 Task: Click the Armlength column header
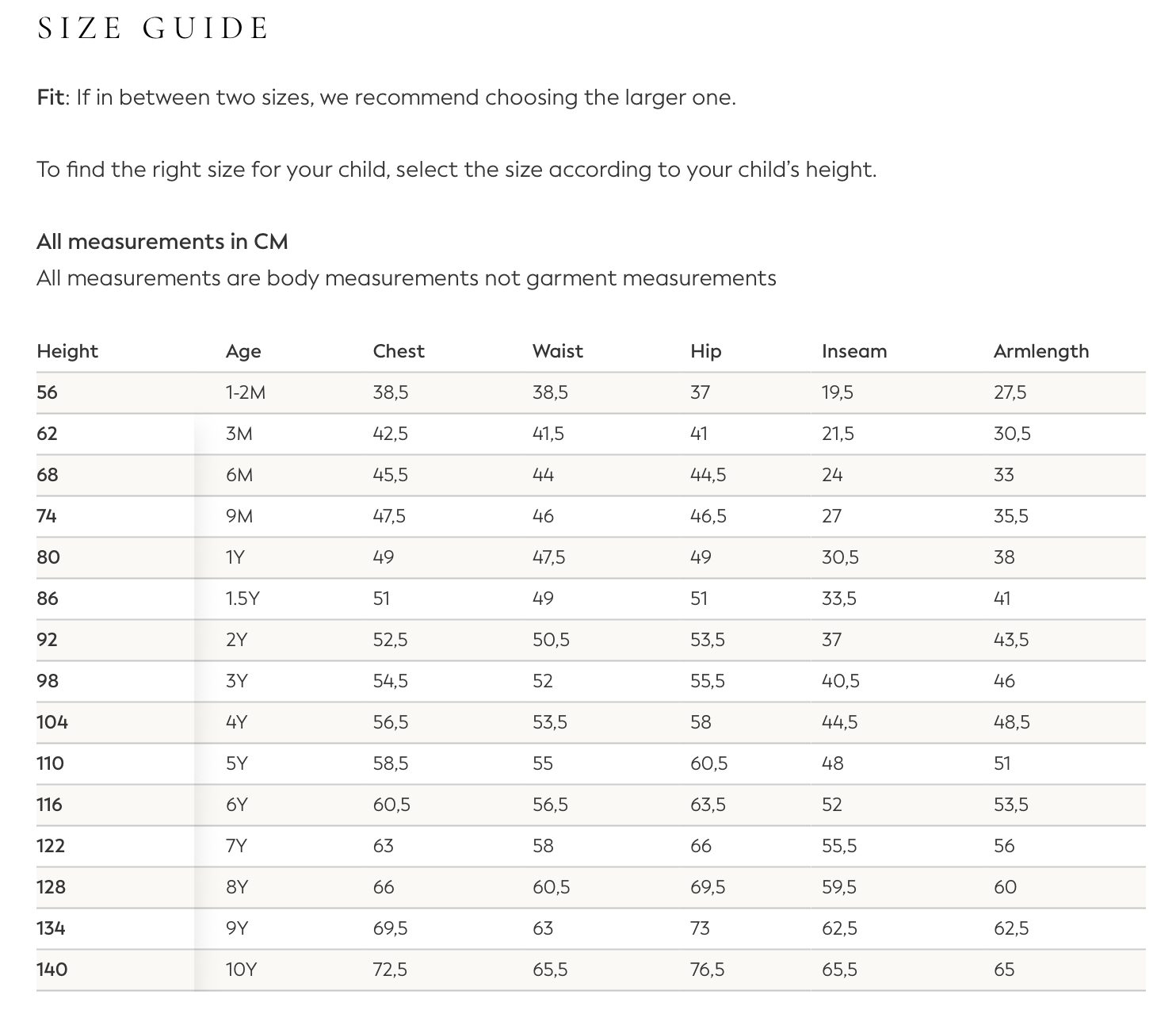(x=1041, y=351)
